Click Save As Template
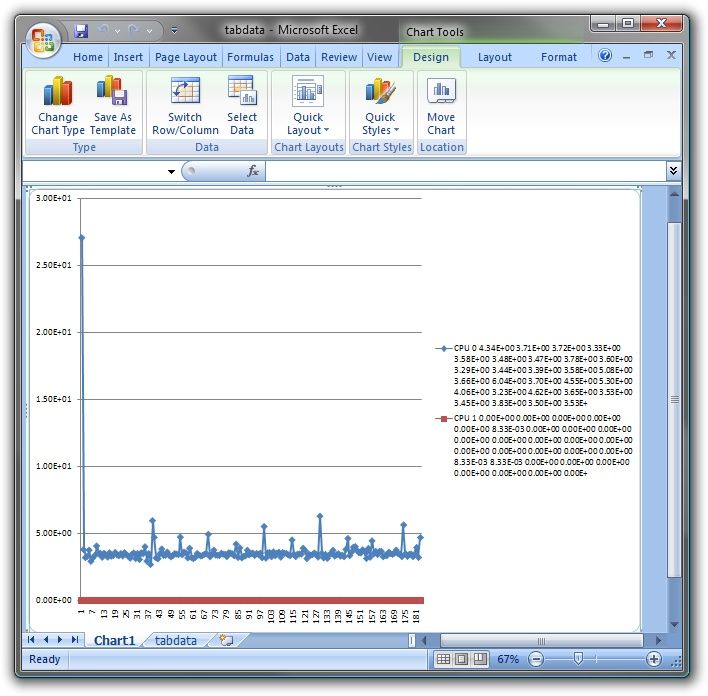The image size is (708, 696). click(x=112, y=105)
